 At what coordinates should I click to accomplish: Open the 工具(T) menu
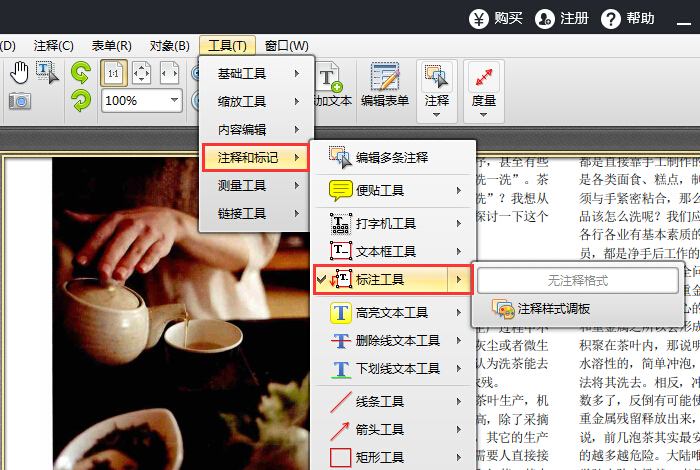pyautogui.click(x=227, y=46)
